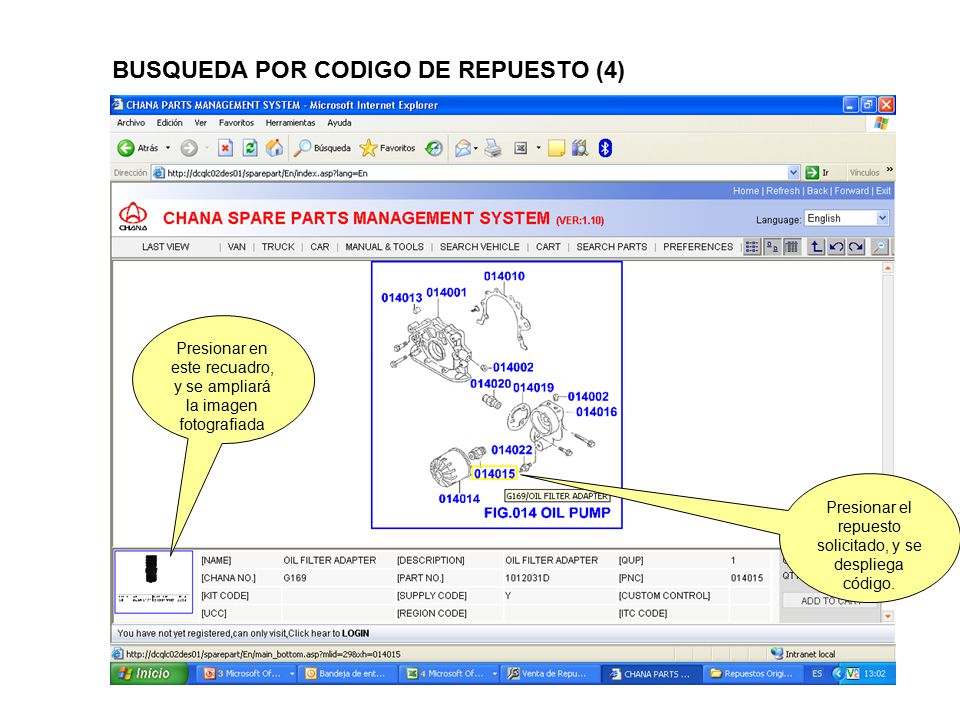Click the Back link in the header
This screenshot has width=960, height=720.
click(x=817, y=191)
